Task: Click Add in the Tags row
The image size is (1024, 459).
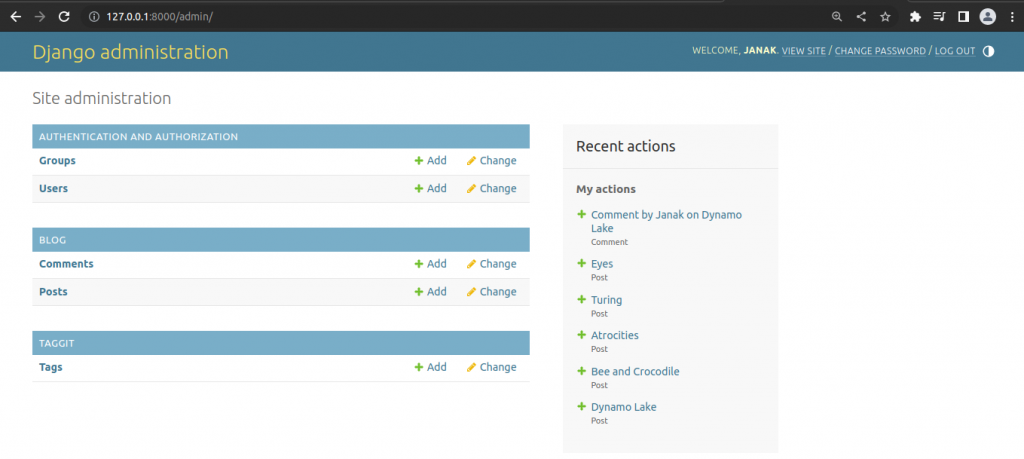Action: [x=430, y=367]
